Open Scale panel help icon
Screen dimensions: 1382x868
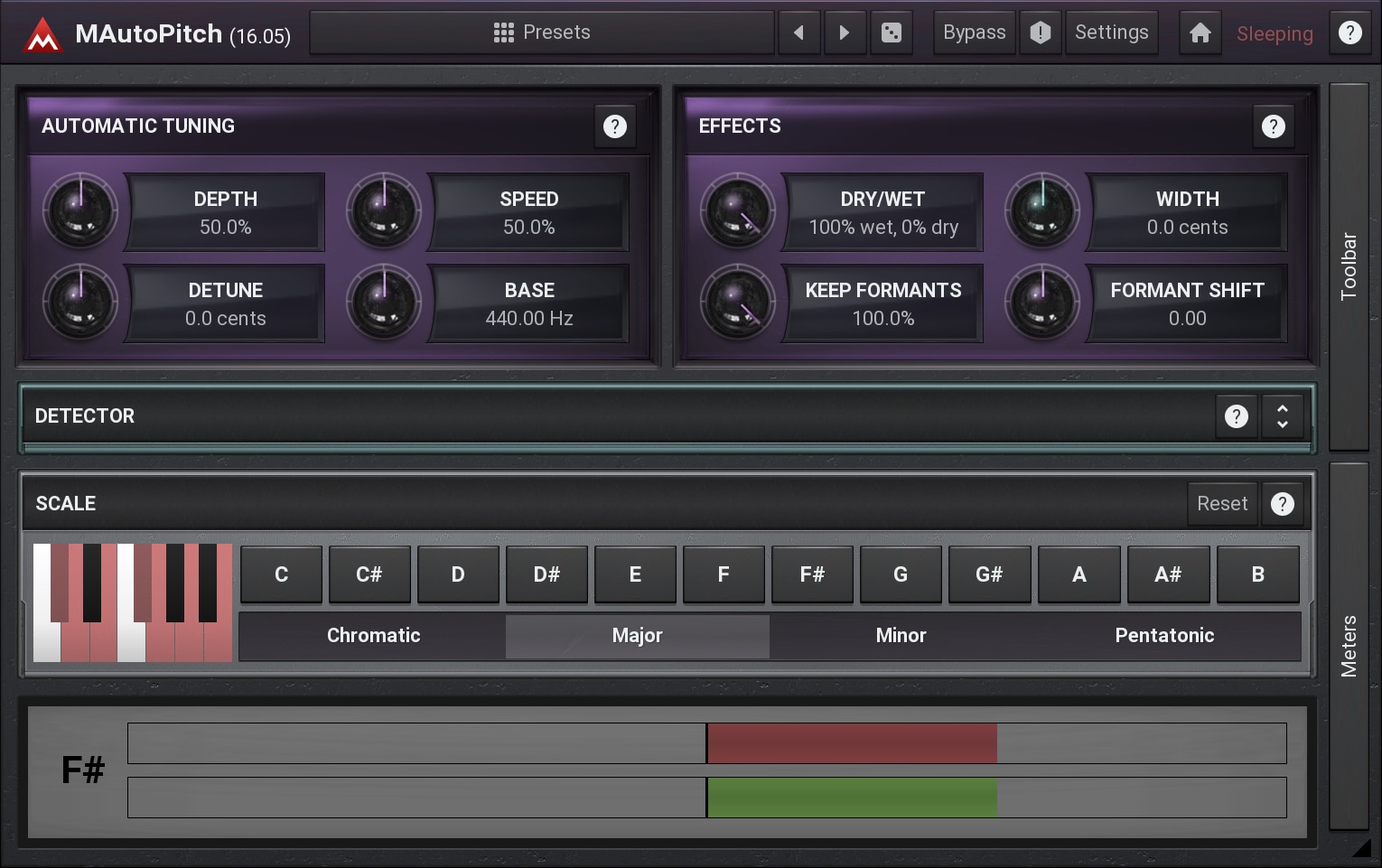(x=1283, y=504)
